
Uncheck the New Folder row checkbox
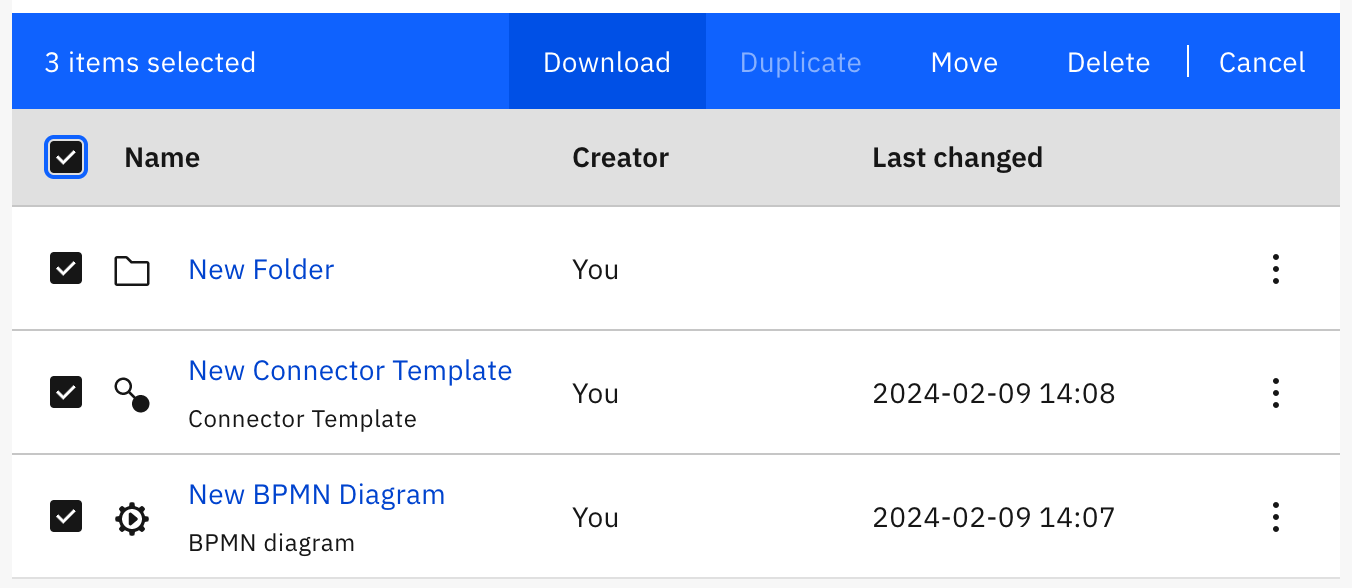click(x=65, y=269)
